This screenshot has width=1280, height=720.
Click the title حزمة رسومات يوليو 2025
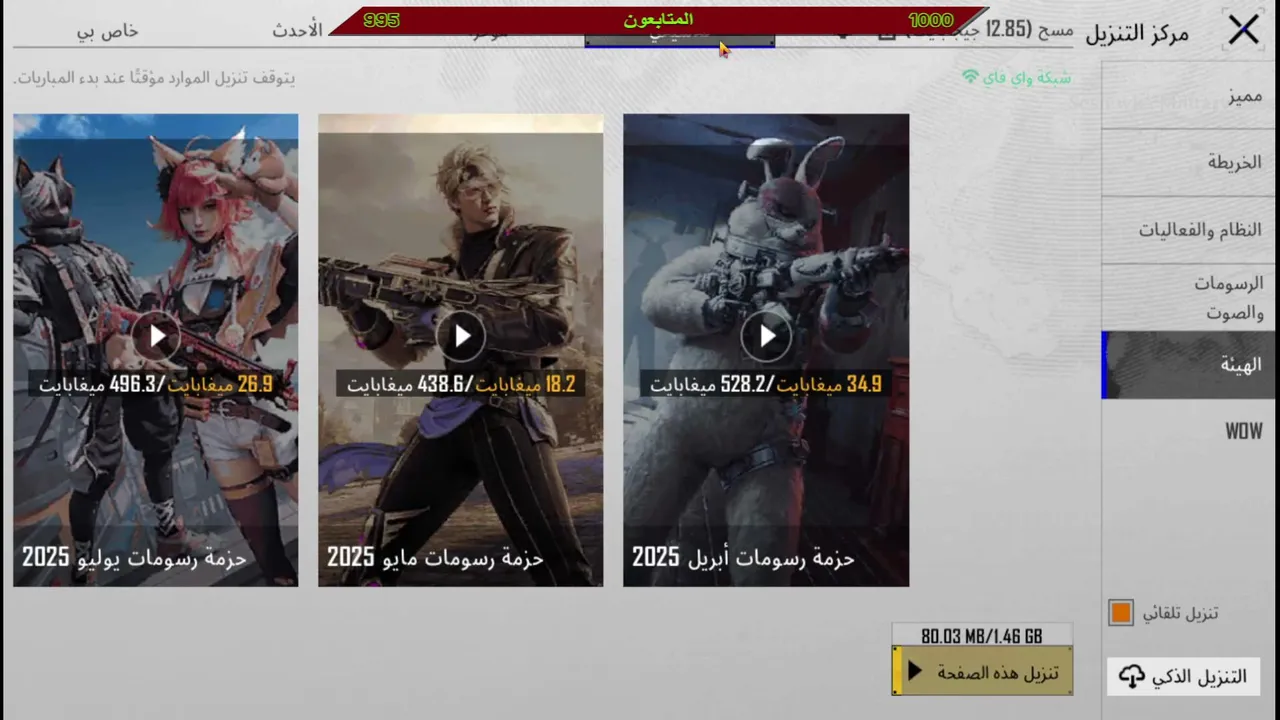(134, 557)
